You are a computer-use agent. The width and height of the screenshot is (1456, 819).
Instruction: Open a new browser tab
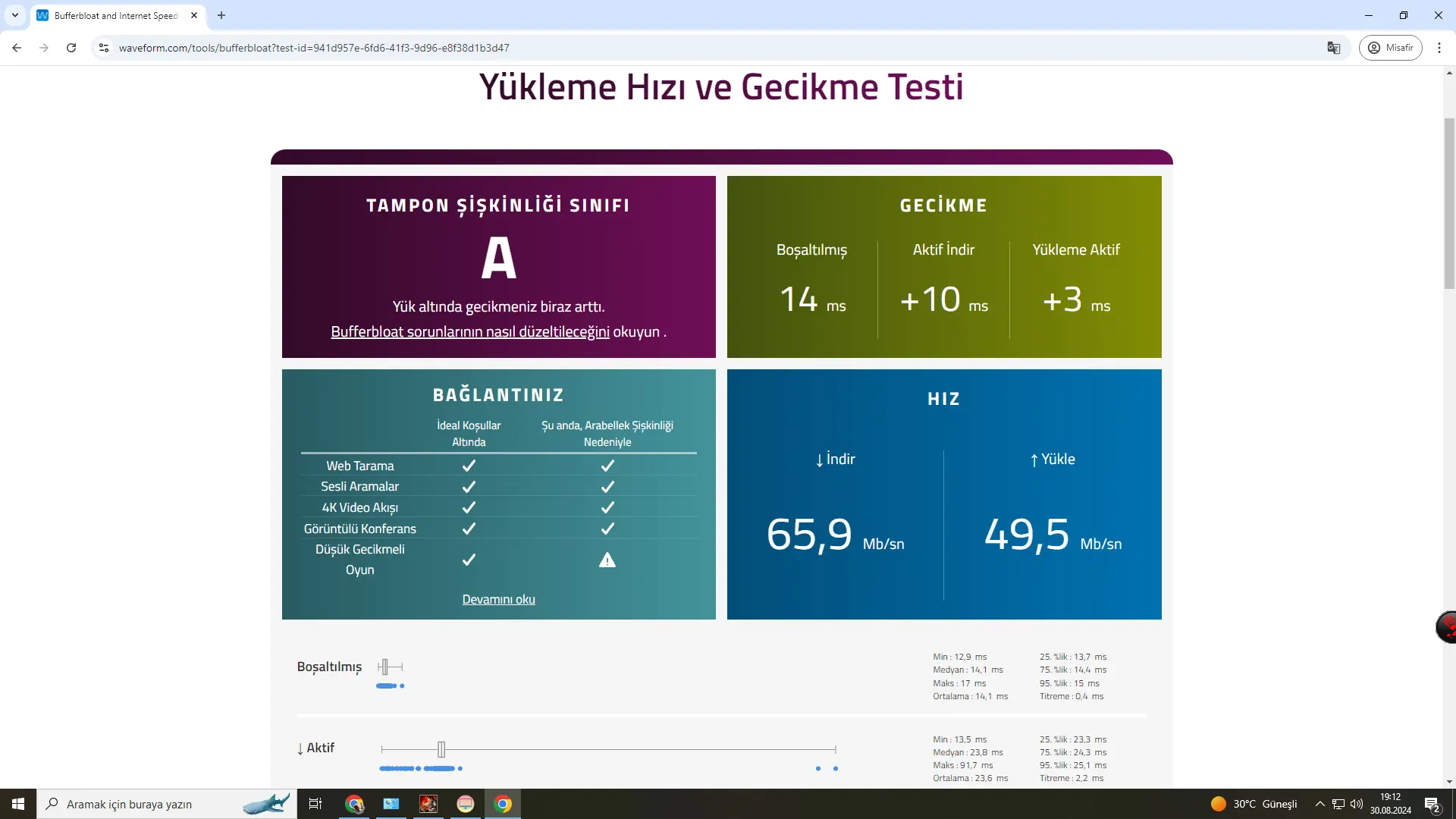click(221, 15)
